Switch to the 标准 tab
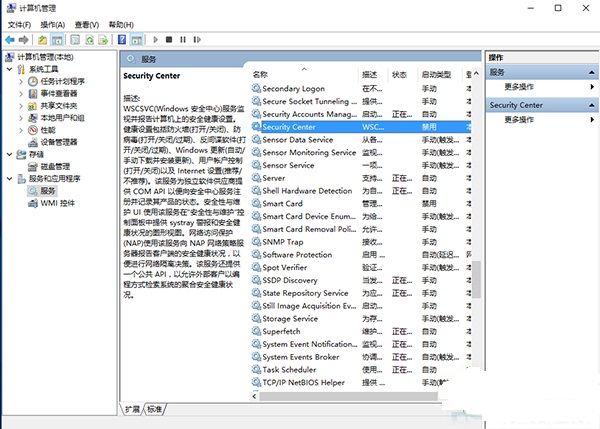This screenshot has width=600, height=429. 155,409
